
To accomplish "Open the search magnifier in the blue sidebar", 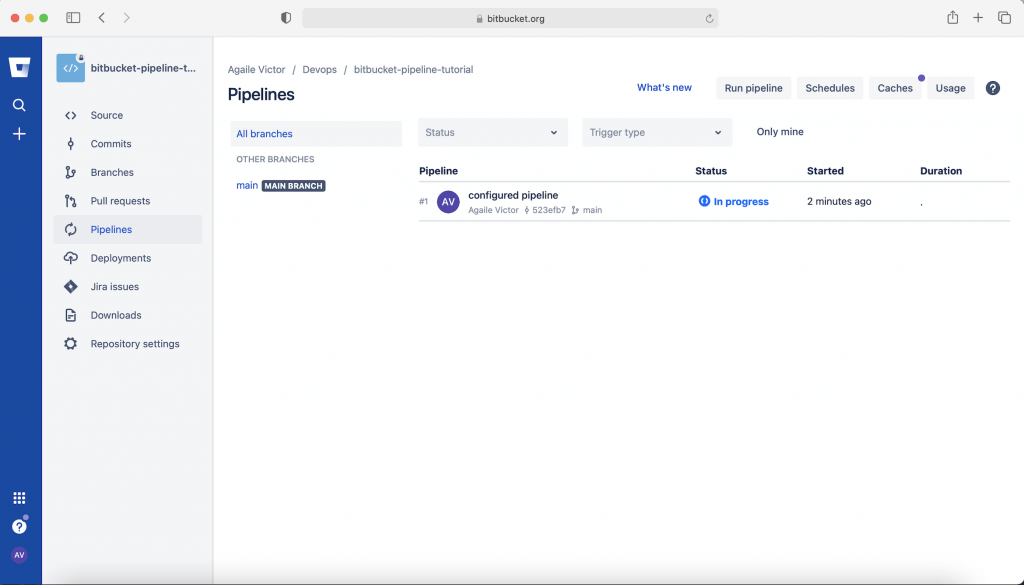I will coord(20,105).
